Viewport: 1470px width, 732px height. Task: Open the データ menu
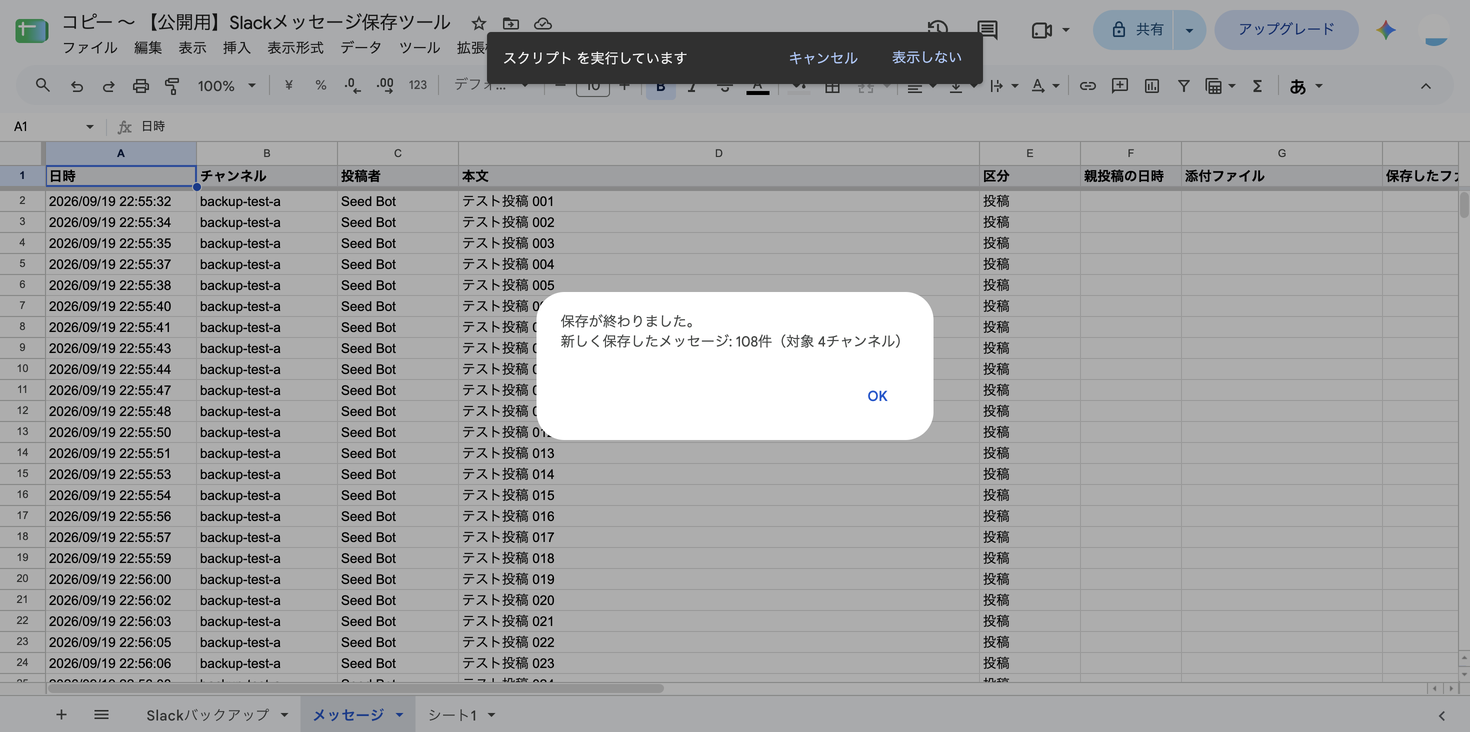361,48
